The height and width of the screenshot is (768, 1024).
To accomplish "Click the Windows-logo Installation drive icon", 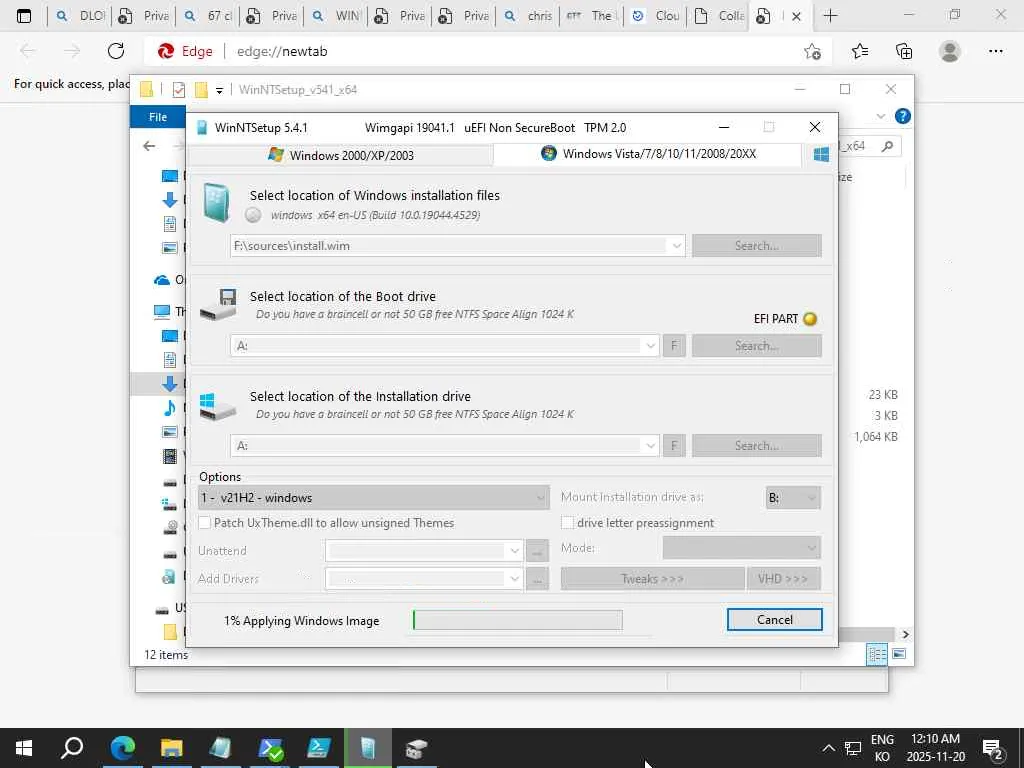I will pos(217,406).
